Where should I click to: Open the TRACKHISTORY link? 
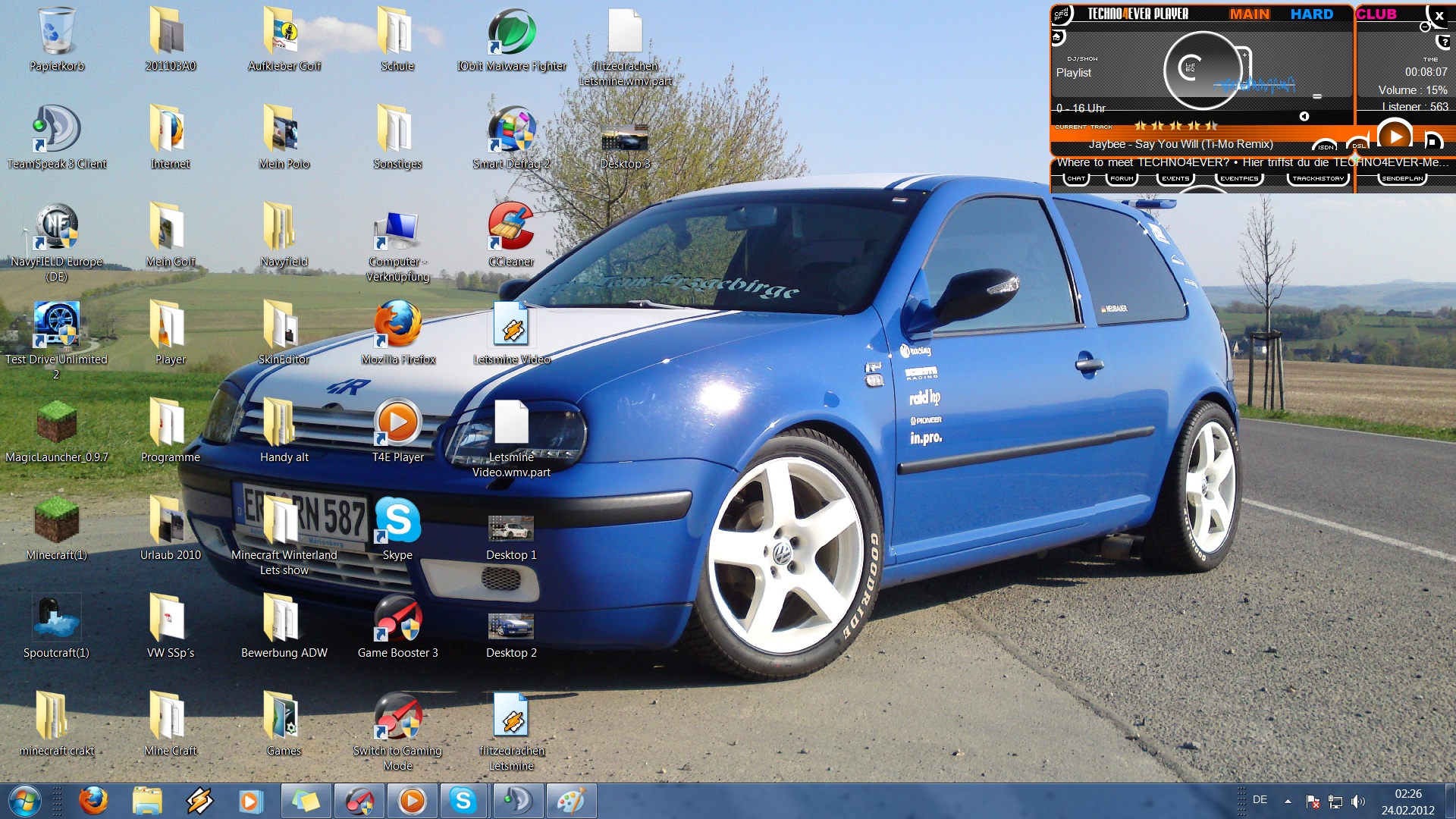point(1318,178)
